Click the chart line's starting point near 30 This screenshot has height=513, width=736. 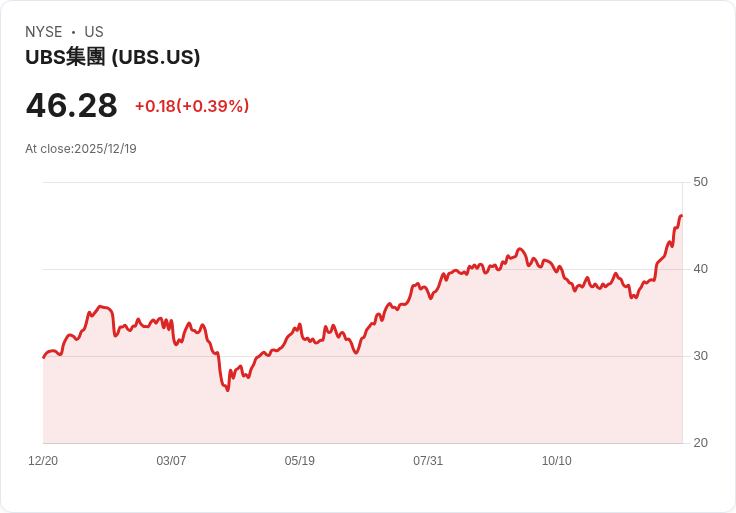(x=44, y=357)
